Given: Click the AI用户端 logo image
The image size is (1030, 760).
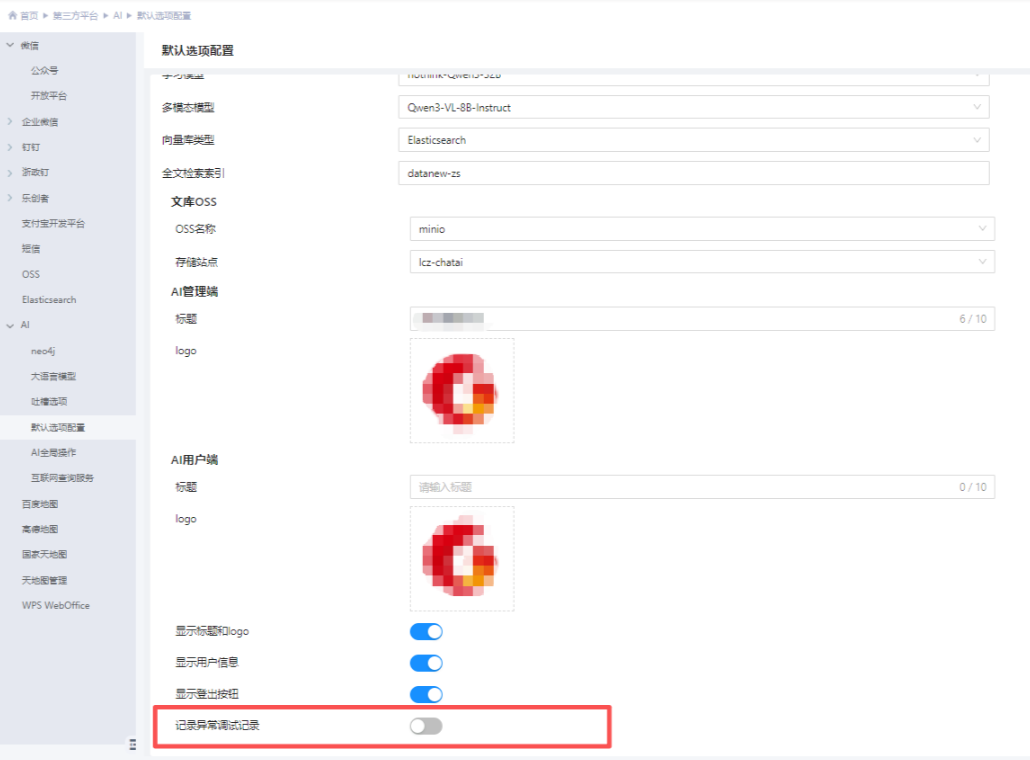Looking at the screenshot, I should (x=462, y=559).
